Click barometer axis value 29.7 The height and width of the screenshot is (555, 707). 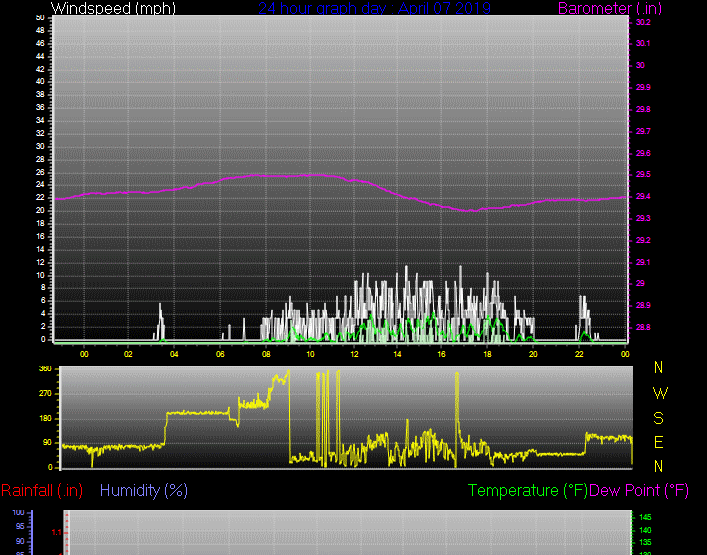[643, 131]
